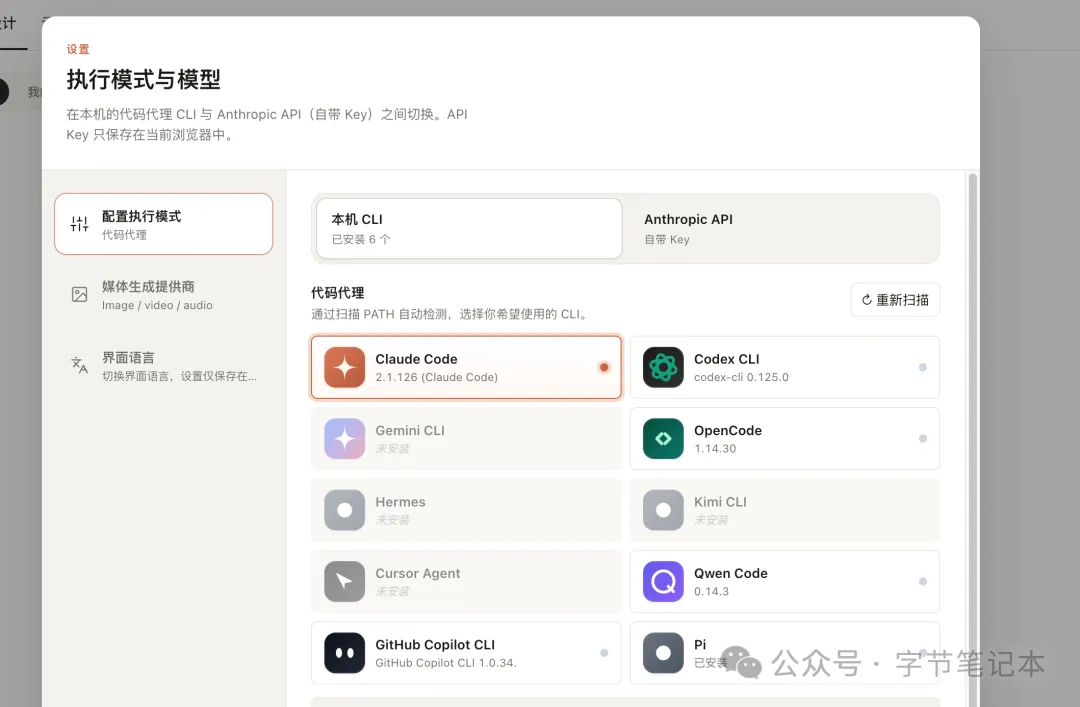
Task: Click the 已安装 6 个 label
Action: [x=361, y=239]
